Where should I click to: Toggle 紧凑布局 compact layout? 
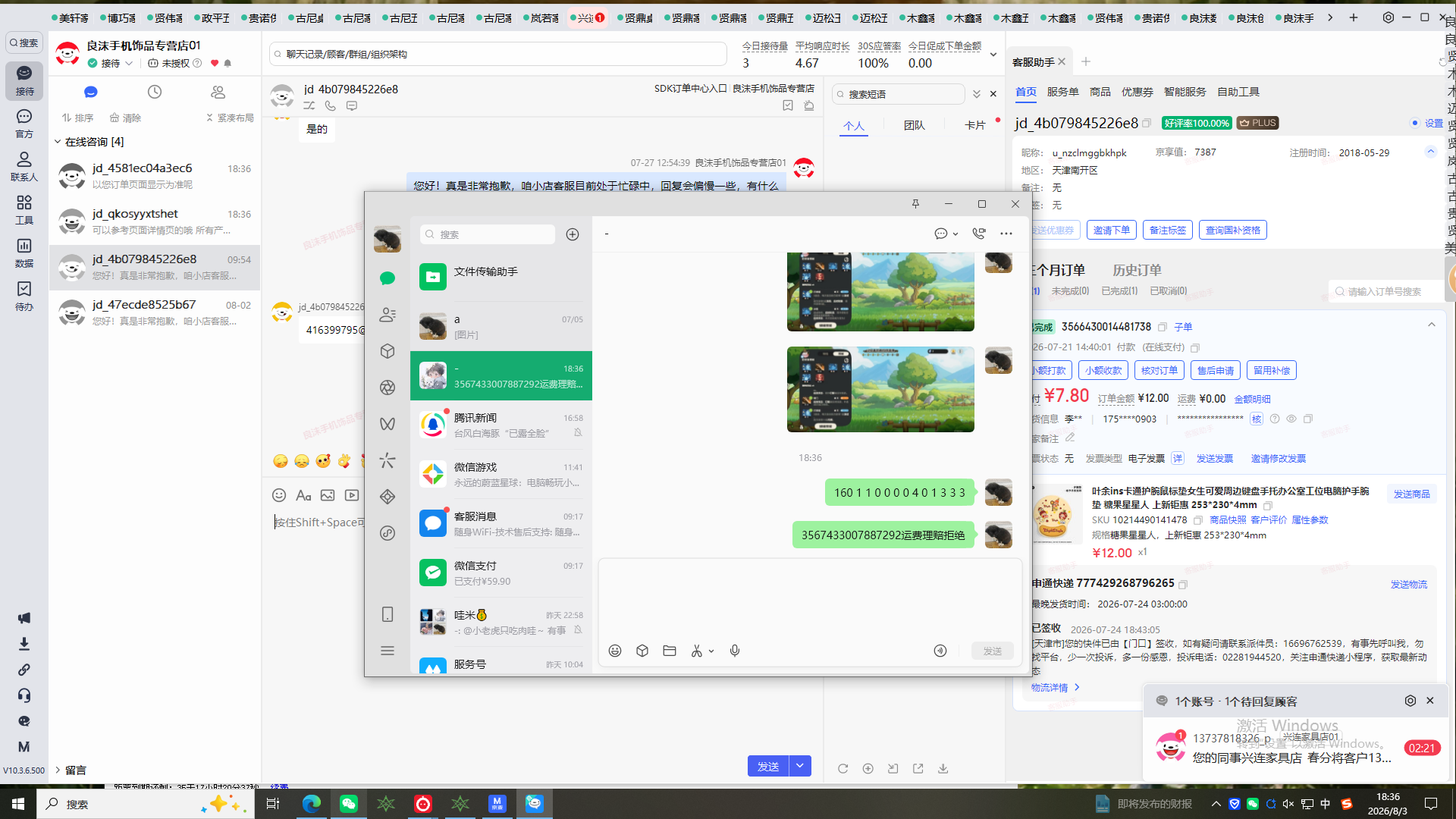230,118
